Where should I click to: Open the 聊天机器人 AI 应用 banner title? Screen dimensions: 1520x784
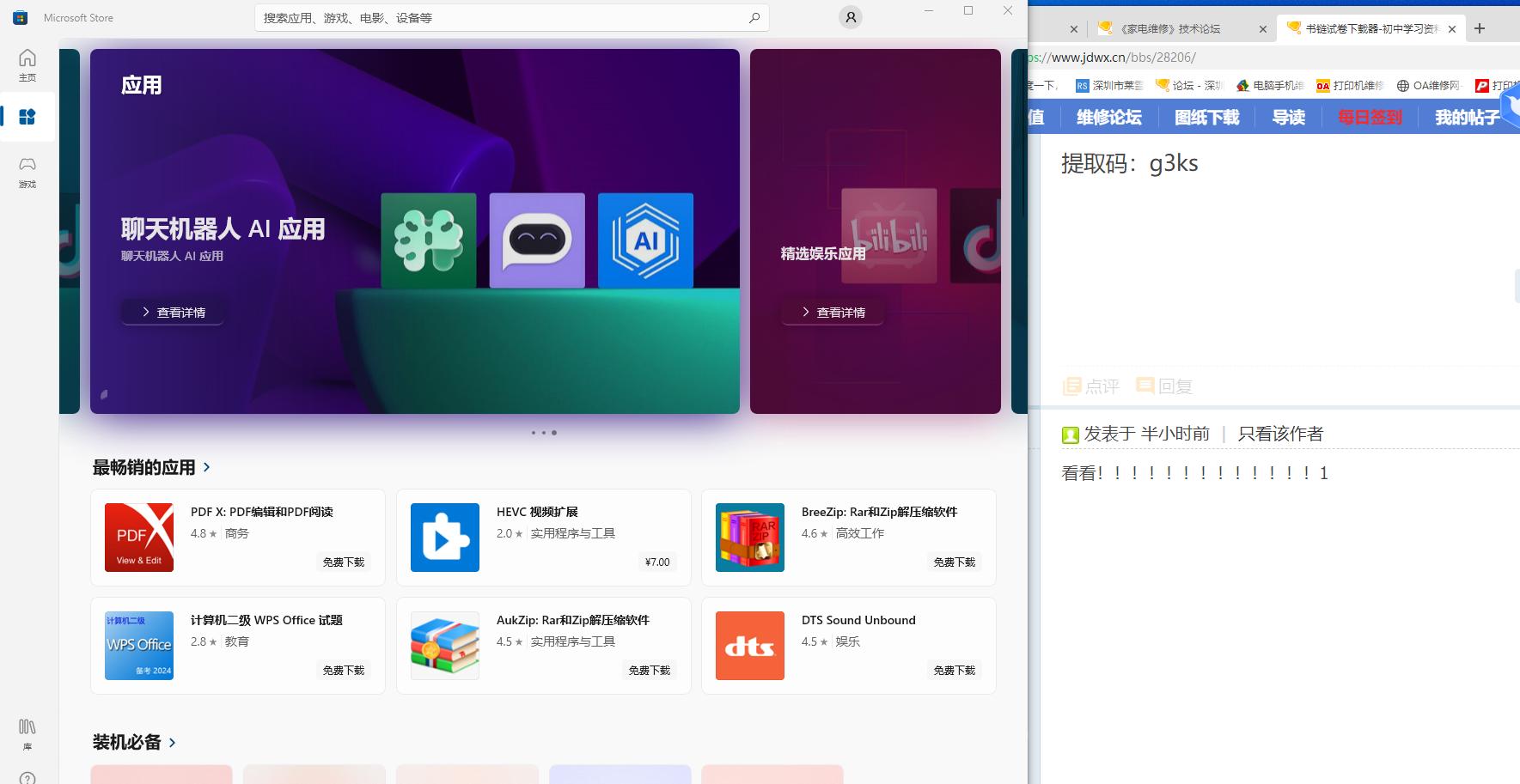click(223, 229)
